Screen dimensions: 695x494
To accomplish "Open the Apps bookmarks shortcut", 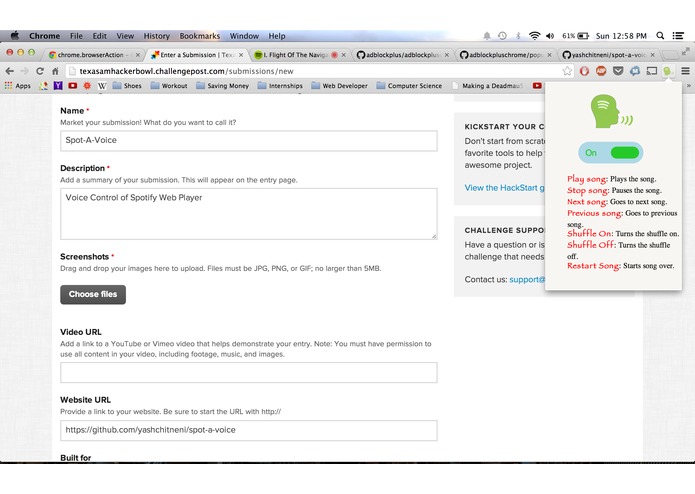I will click(x=18, y=86).
